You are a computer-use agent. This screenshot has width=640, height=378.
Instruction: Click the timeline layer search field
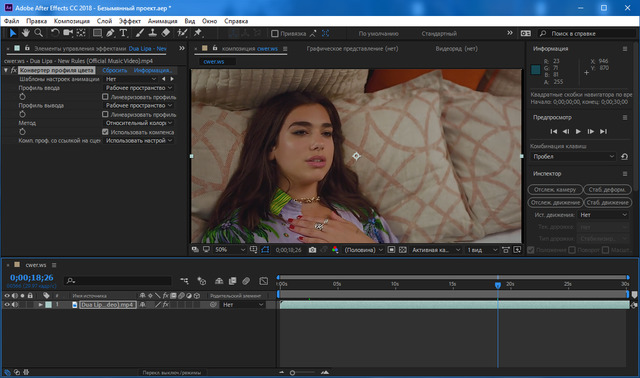[x=118, y=281]
